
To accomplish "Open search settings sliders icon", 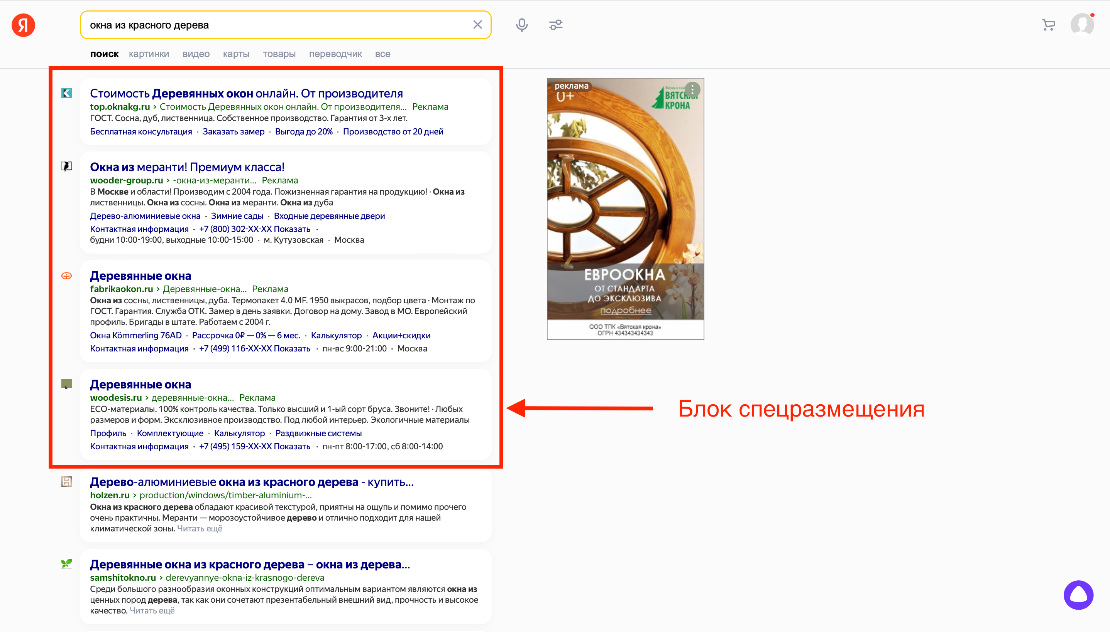I will point(556,24).
